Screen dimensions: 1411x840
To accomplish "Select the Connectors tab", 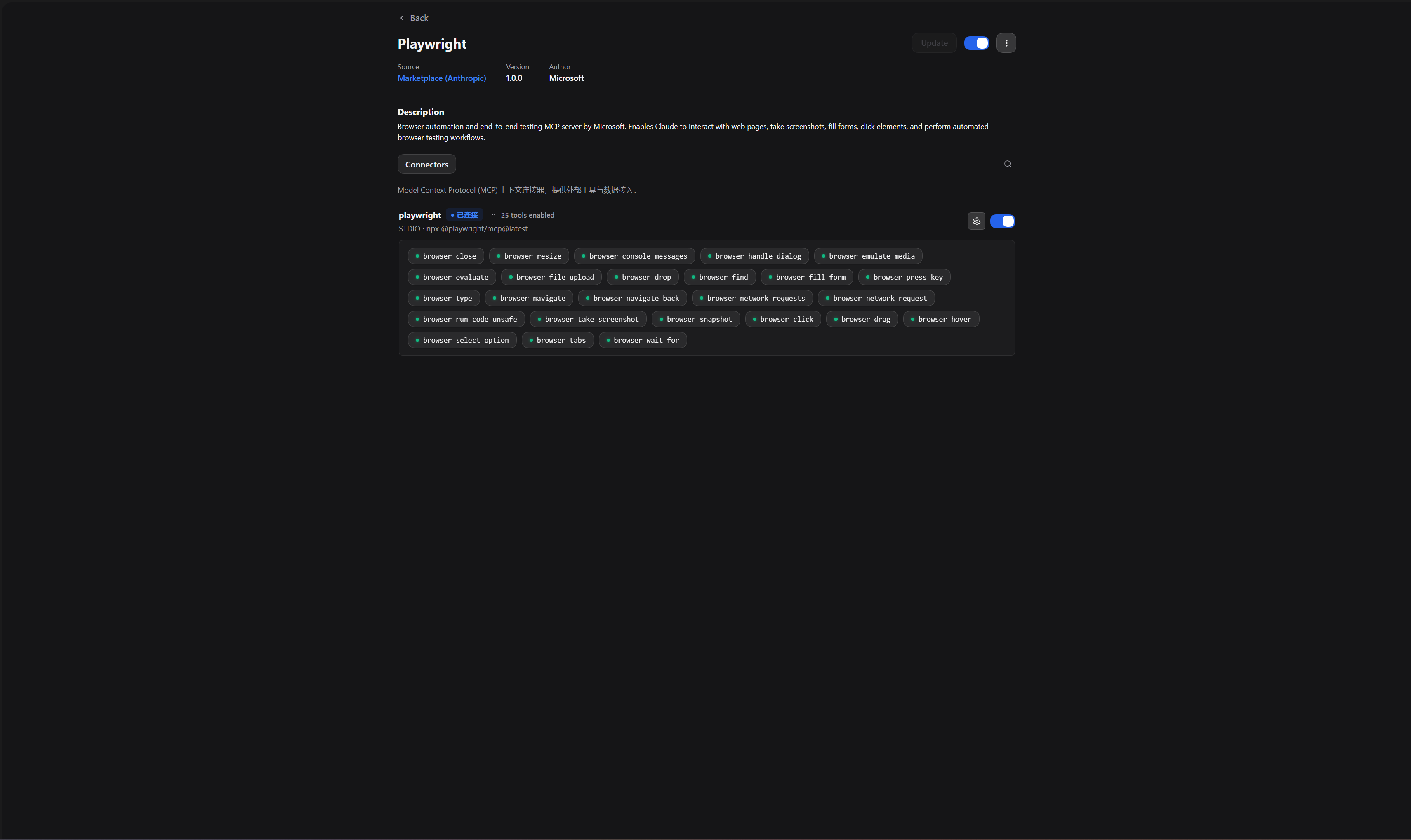I will tap(427, 164).
